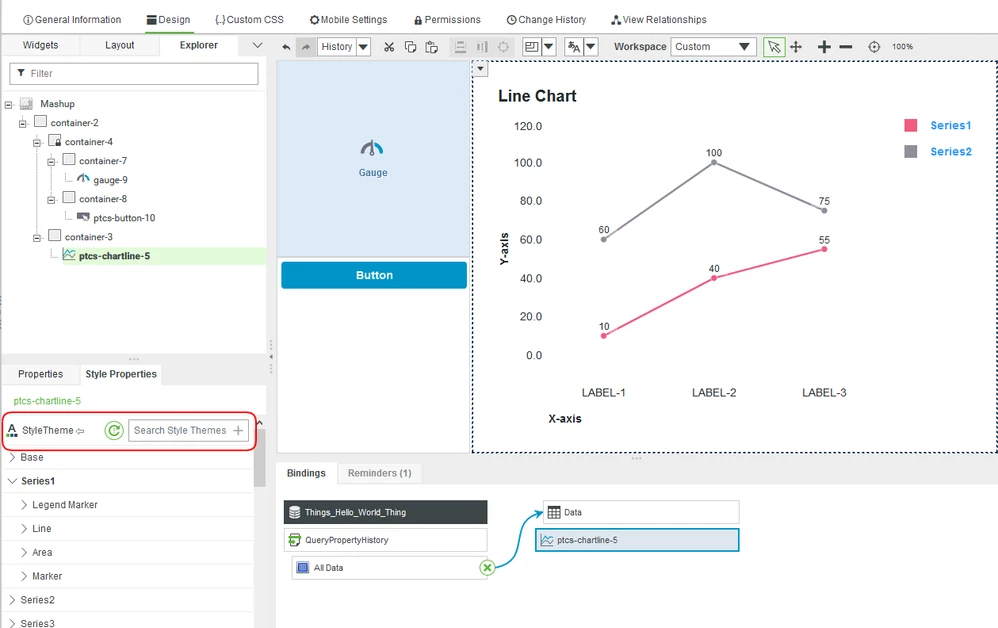
Task: Copy the selected widget
Action: (411, 47)
